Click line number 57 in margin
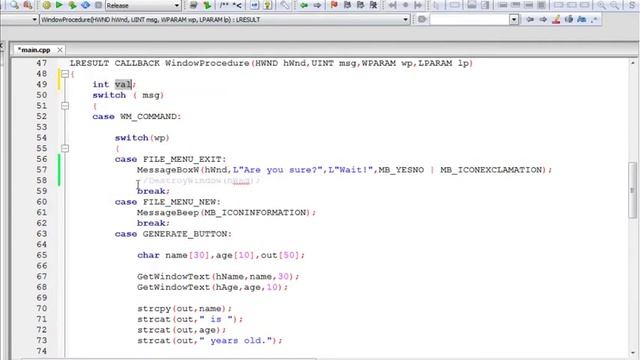The height and width of the screenshot is (360, 640). 42,169
